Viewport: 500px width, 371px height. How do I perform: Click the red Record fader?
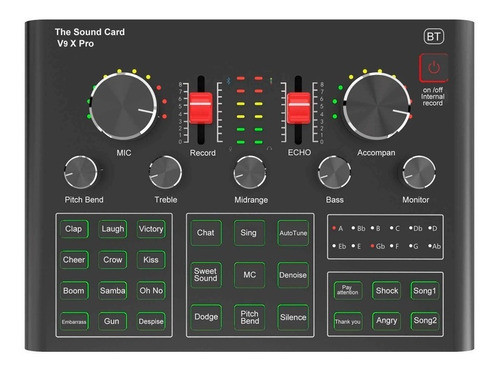(x=201, y=108)
